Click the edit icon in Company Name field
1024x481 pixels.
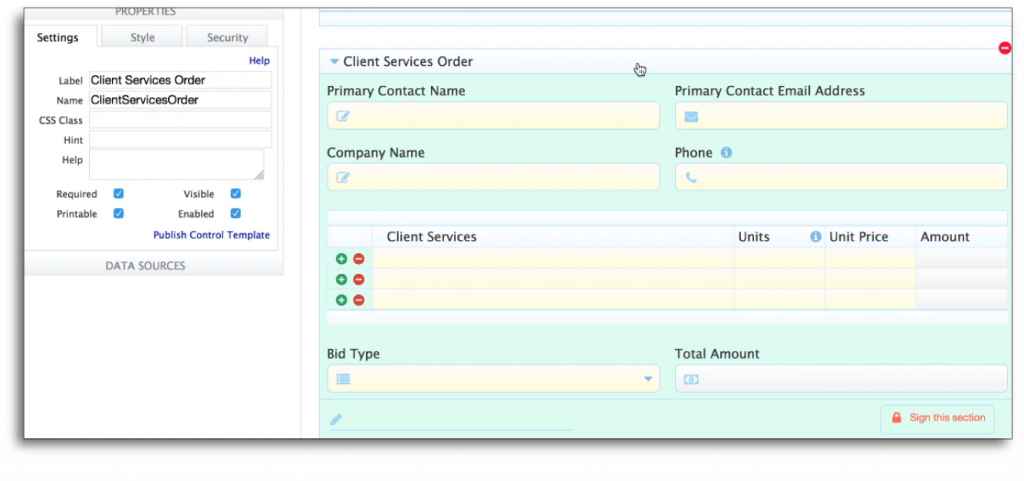coord(343,178)
